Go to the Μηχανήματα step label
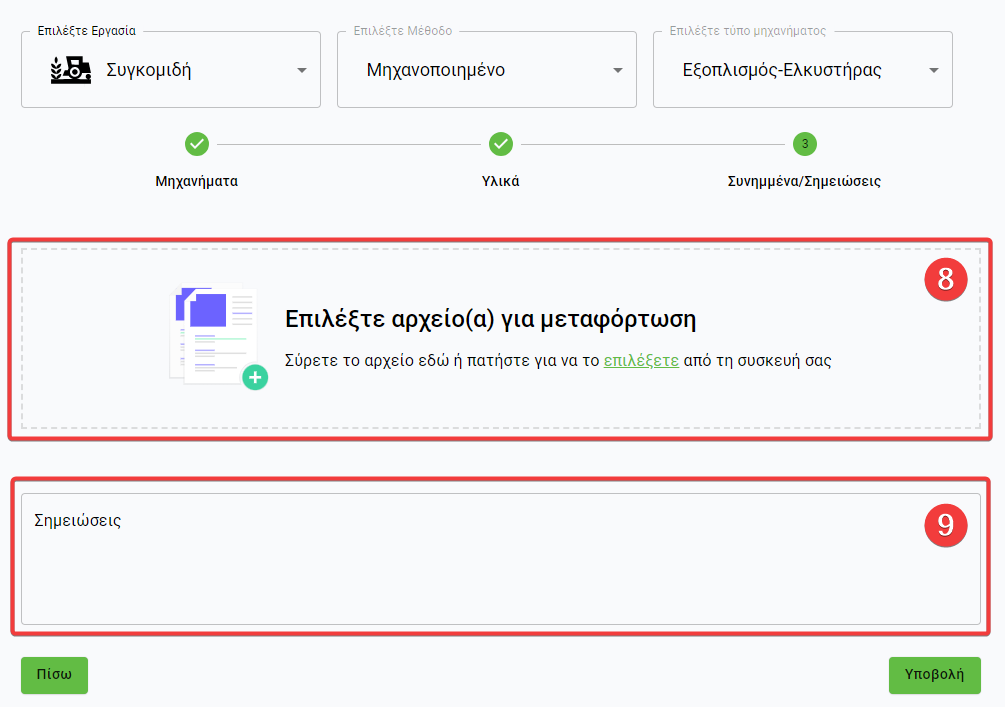Screen dimensions: 1005x707 pyautogui.click(x=197, y=182)
